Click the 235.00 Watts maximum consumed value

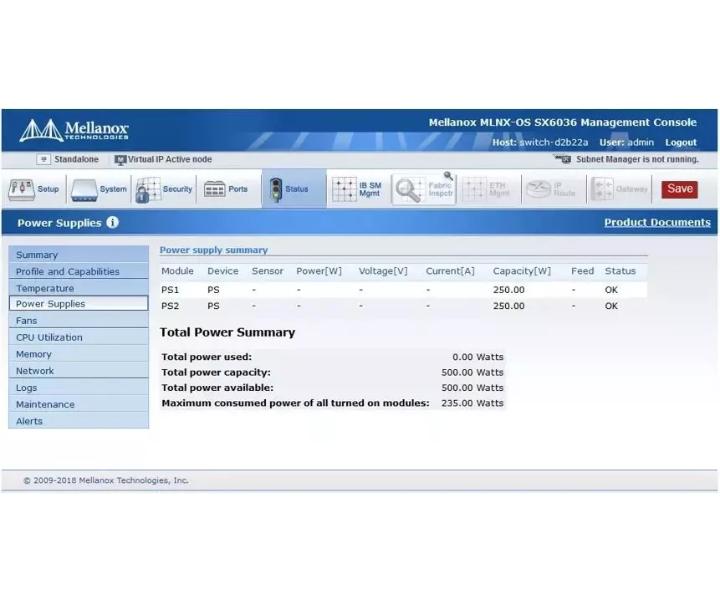[x=472, y=403]
